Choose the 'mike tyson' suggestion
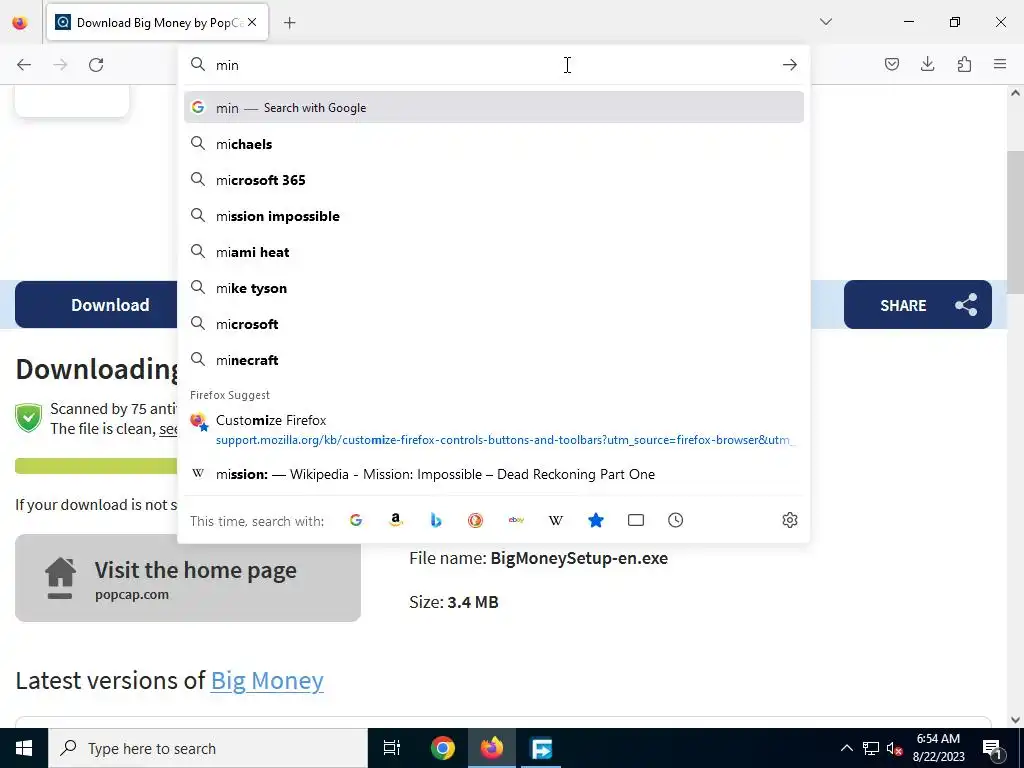 (x=494, y=287)
